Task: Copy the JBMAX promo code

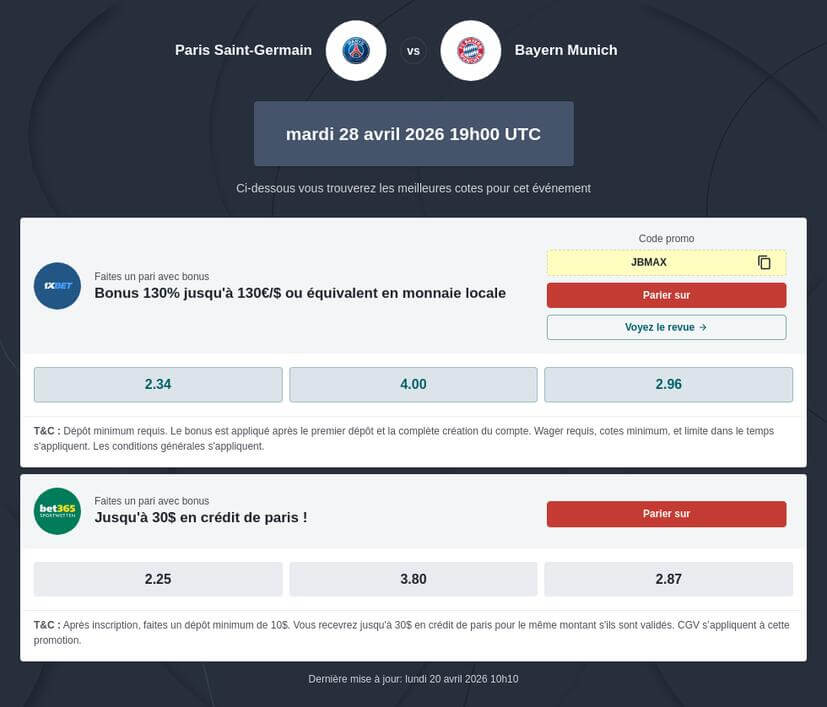Action: pyautogui.click(x=764, y=262)
